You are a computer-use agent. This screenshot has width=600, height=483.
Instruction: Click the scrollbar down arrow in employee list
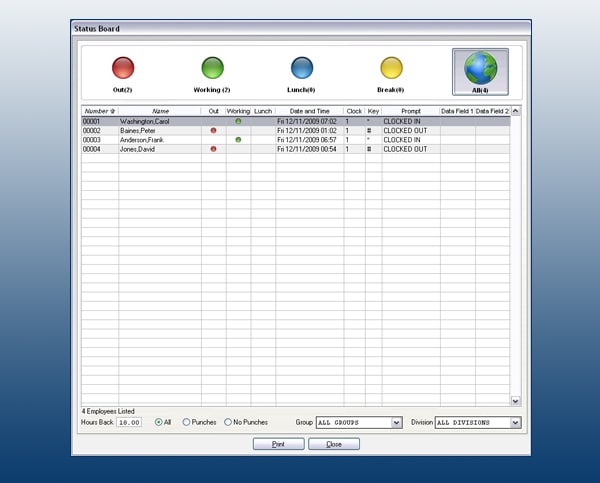[x=515, y=401]
